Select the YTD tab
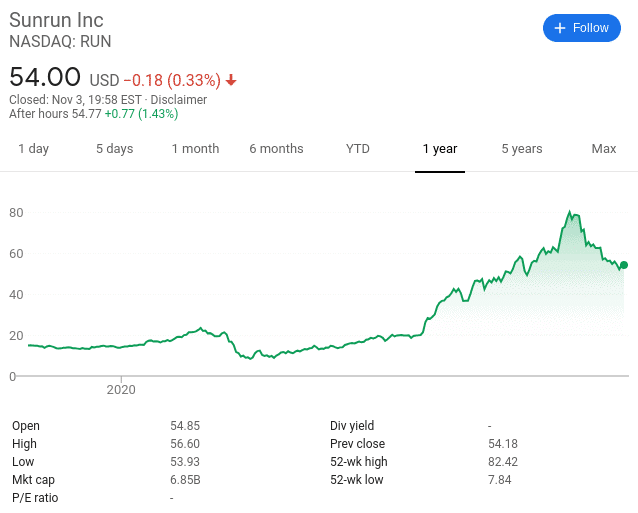Viewport: 638px width, 513px height. tap(358, 149)
